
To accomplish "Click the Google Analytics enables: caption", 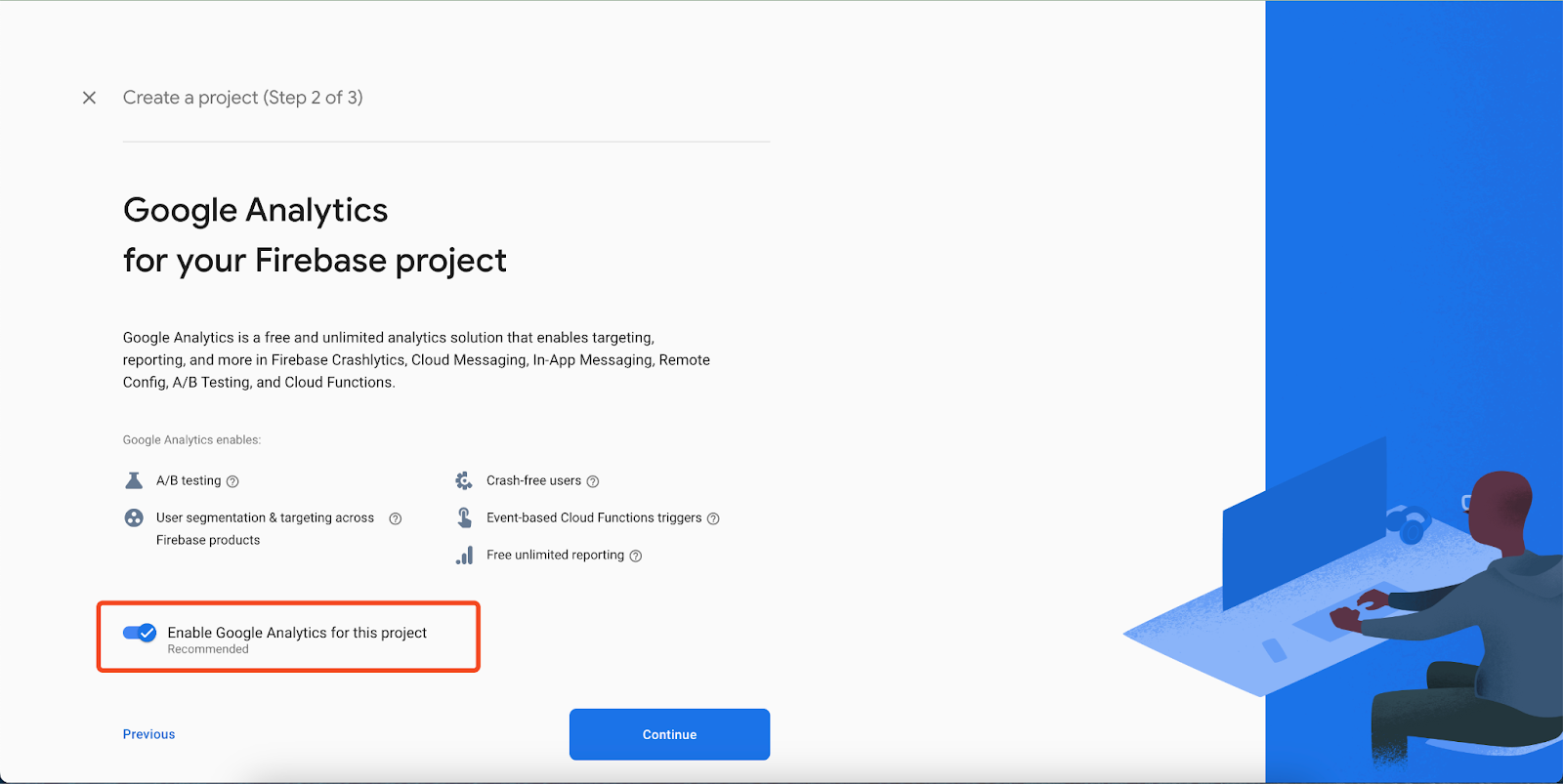I will coord(191,440).
